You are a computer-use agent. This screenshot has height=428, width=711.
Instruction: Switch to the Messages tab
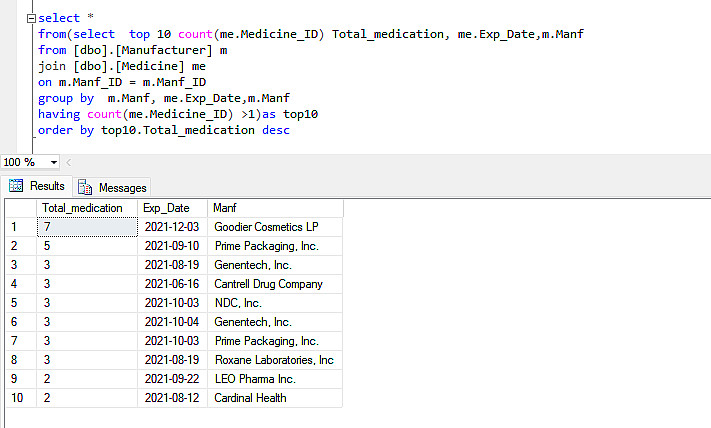tap(112, 187)
